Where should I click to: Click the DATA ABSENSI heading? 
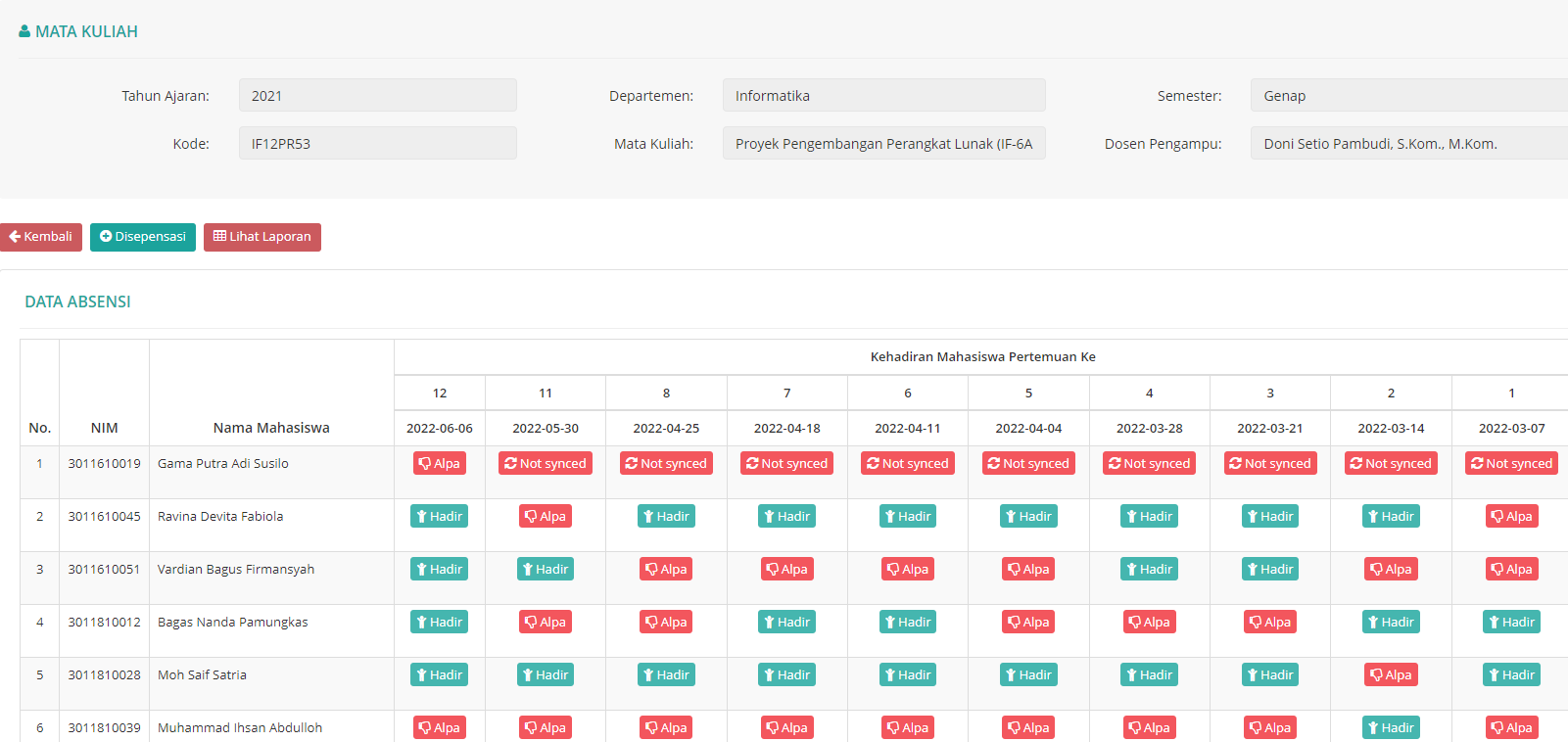(77, 301)
